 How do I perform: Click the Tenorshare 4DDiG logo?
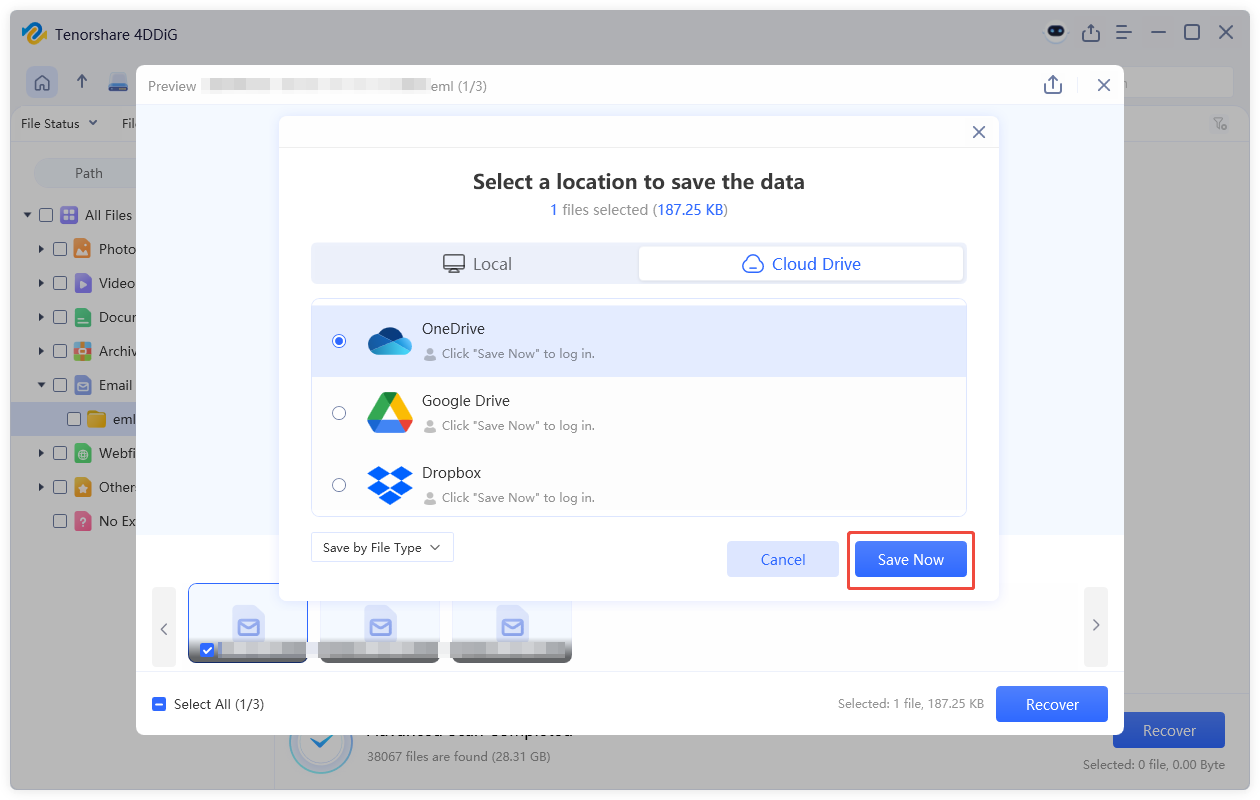(37, 33)
